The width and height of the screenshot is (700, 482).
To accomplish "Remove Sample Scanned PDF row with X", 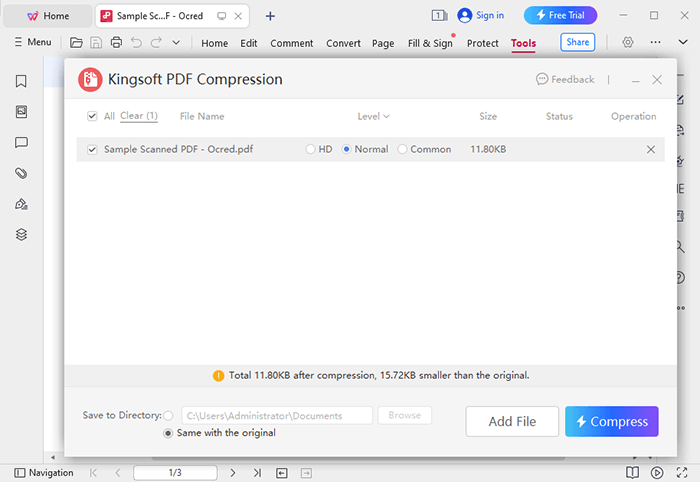I will click(651, 150).
